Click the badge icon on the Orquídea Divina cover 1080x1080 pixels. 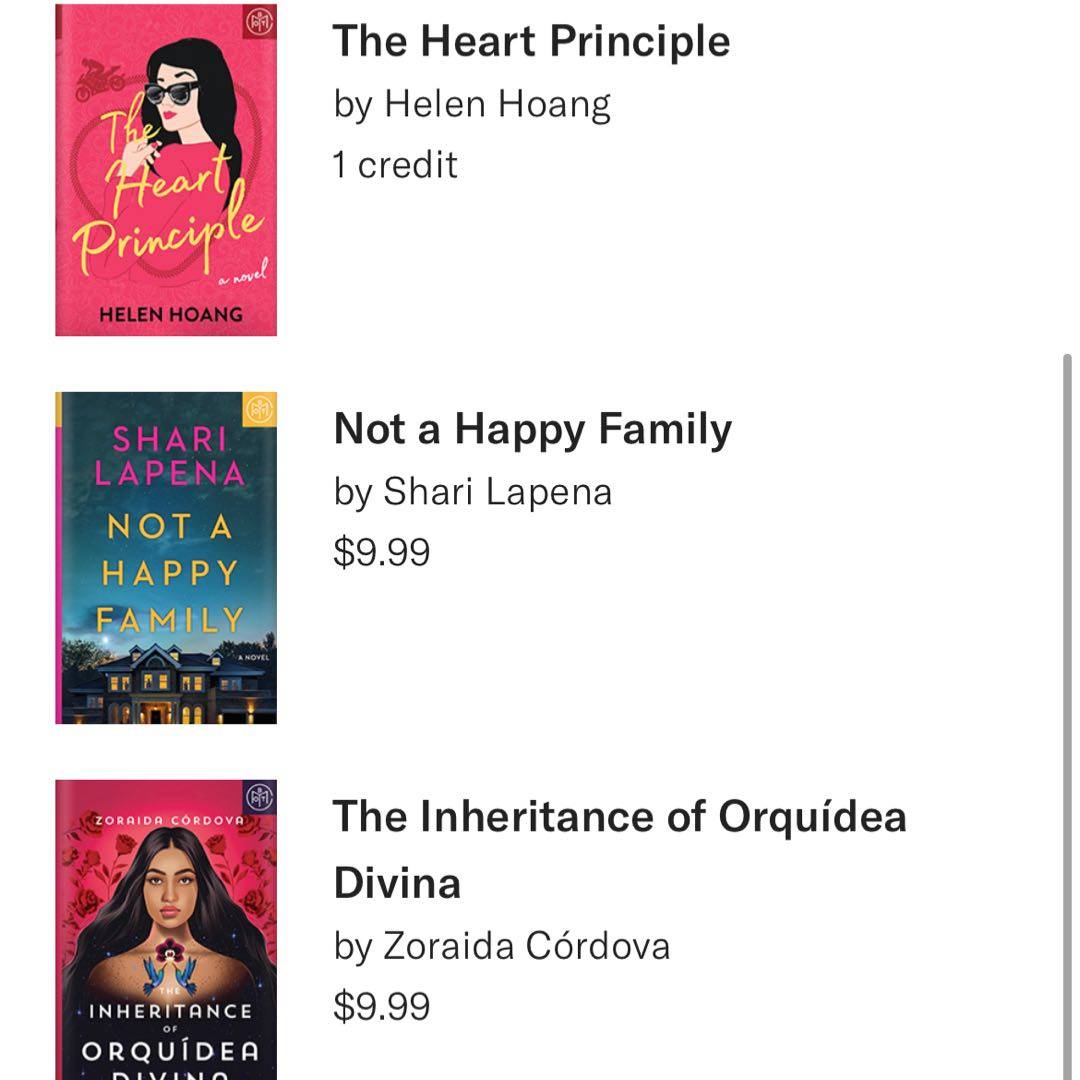click(260, 797)
